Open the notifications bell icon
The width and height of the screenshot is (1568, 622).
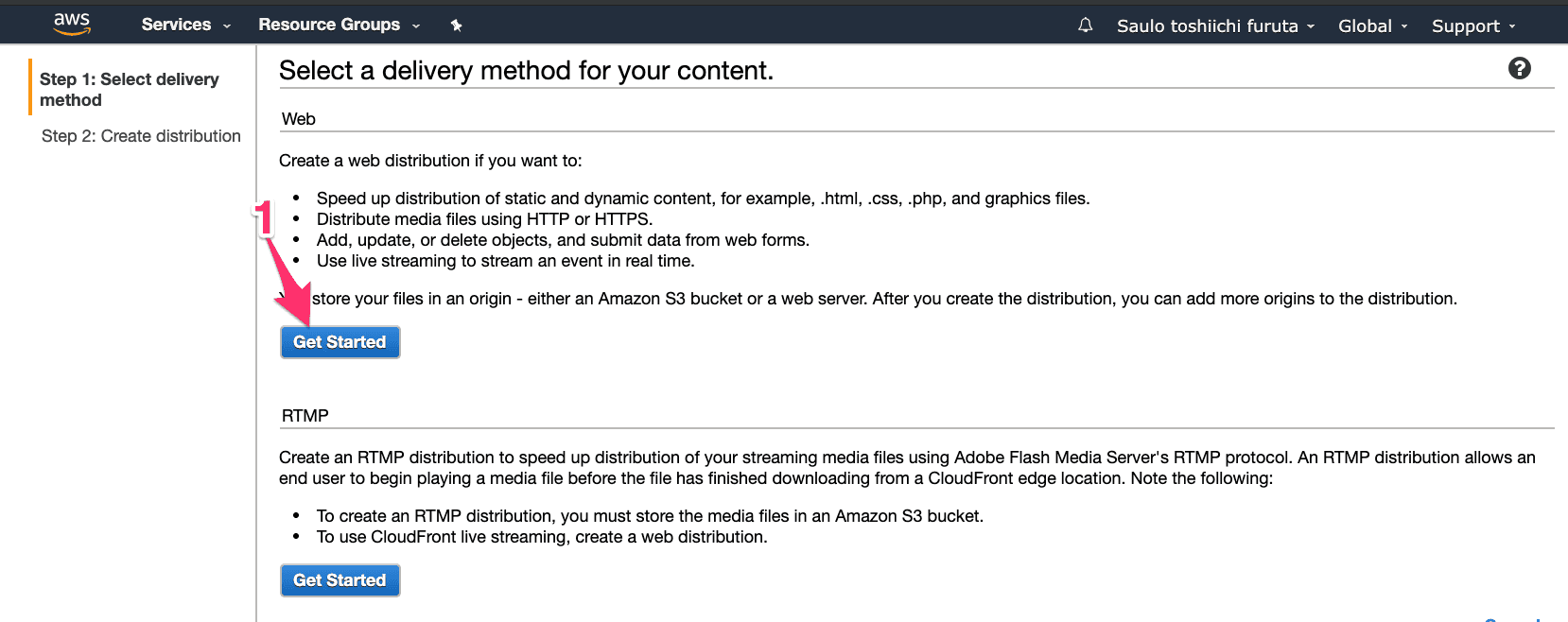(1085, 26)
